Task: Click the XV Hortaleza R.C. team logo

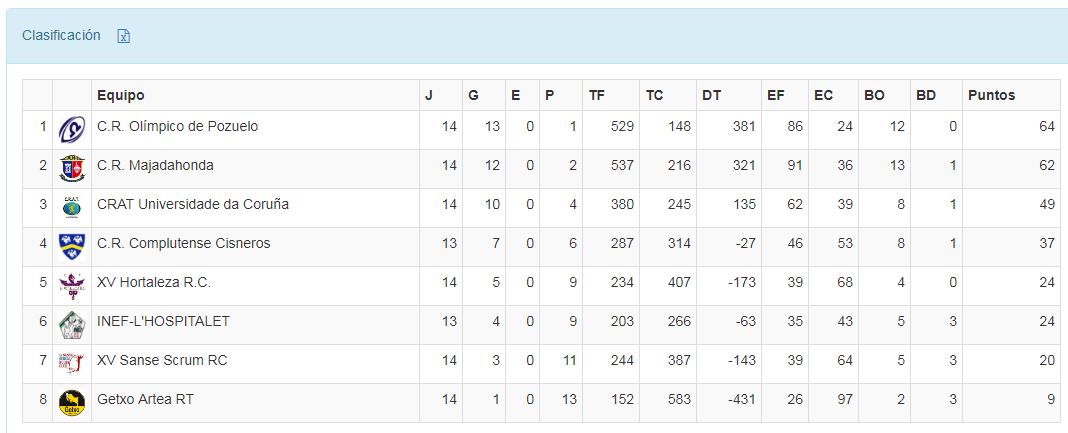Action: coord(72,285)
